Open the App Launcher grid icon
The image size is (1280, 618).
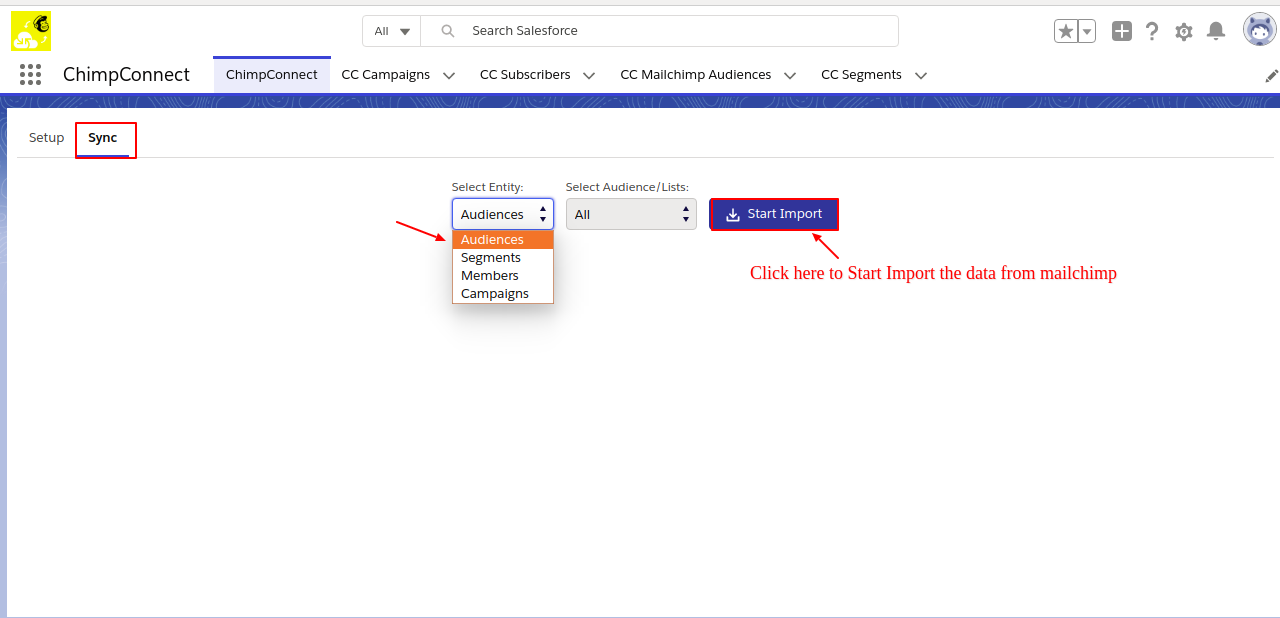coord(30,75)
